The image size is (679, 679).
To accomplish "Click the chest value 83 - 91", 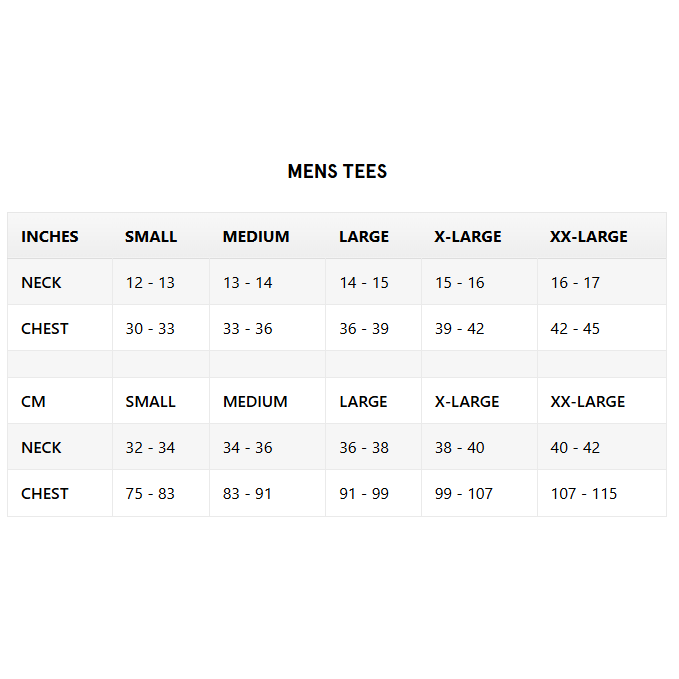I will 248,494.
